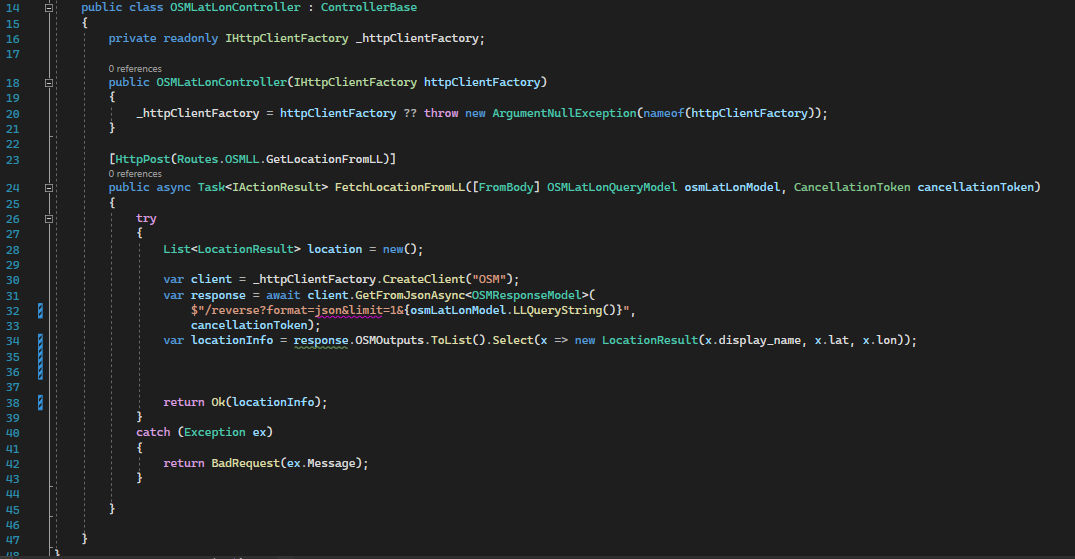Click the CancellationToken type on line 24

pyautogui.click(x=852, y=187)
